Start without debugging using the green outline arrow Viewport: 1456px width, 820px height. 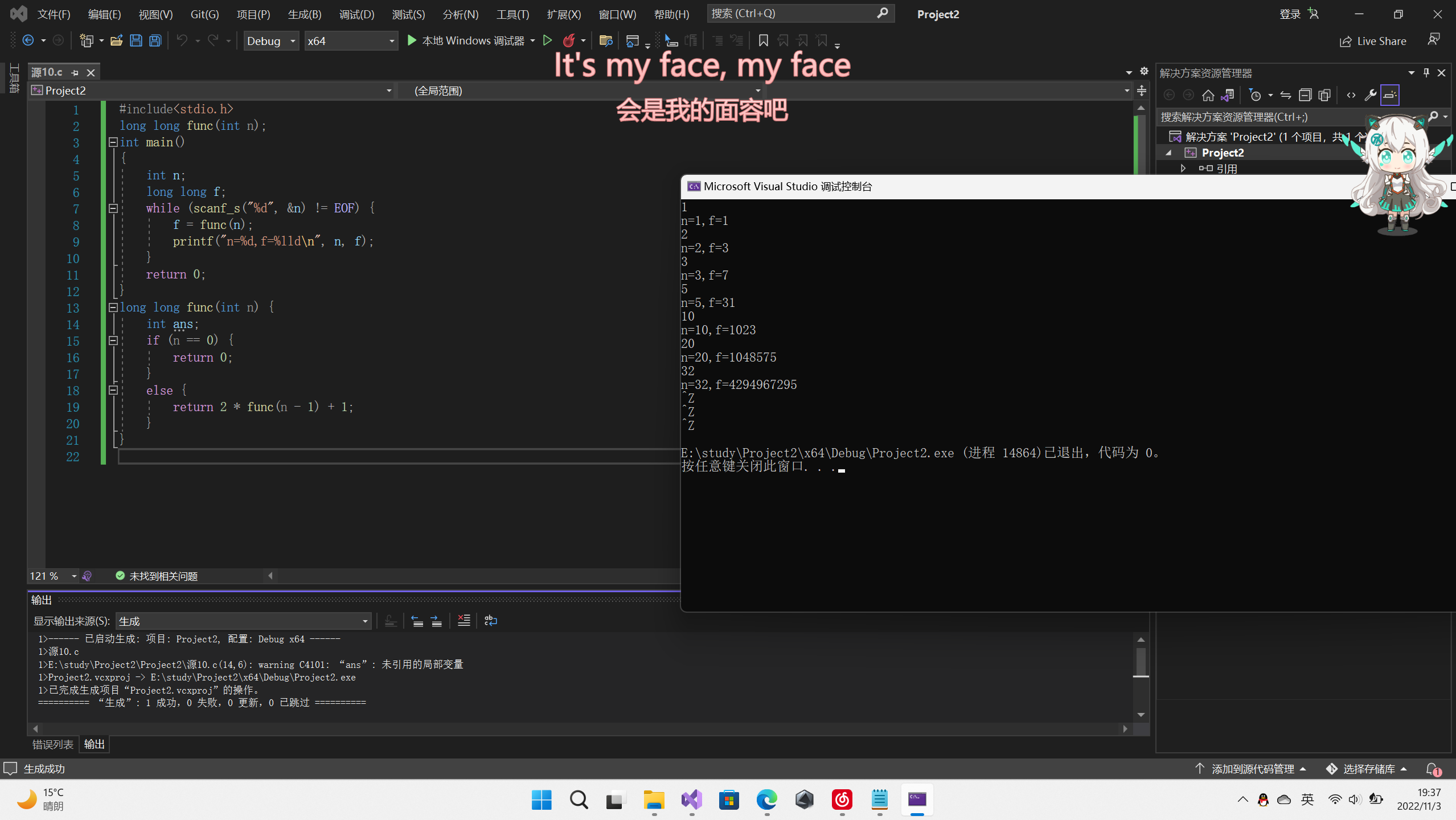click(x=547, y=40)
